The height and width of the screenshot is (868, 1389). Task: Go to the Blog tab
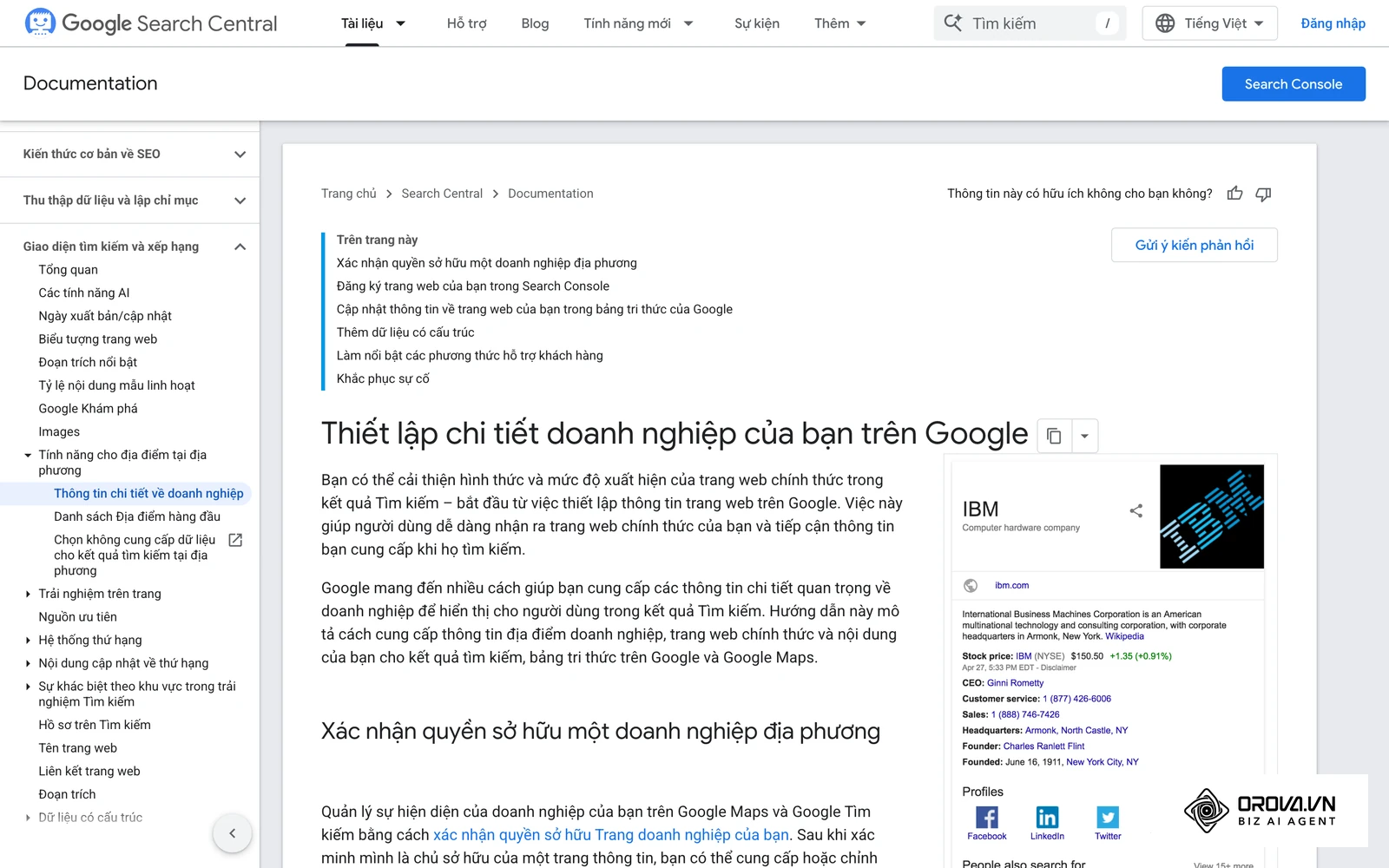click(x=535, y=23)
